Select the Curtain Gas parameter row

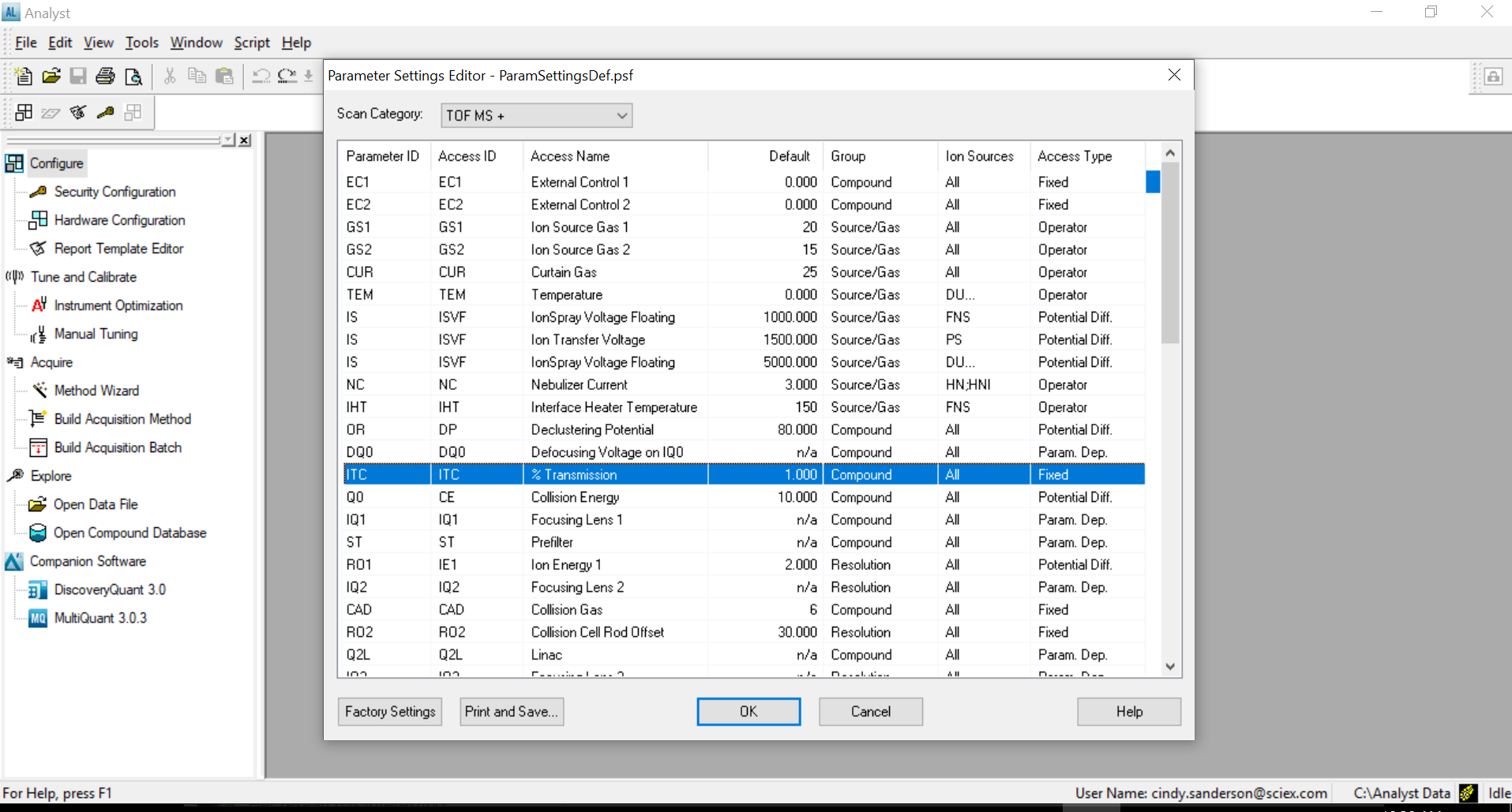pyautogui.click(x=564, y=272)
